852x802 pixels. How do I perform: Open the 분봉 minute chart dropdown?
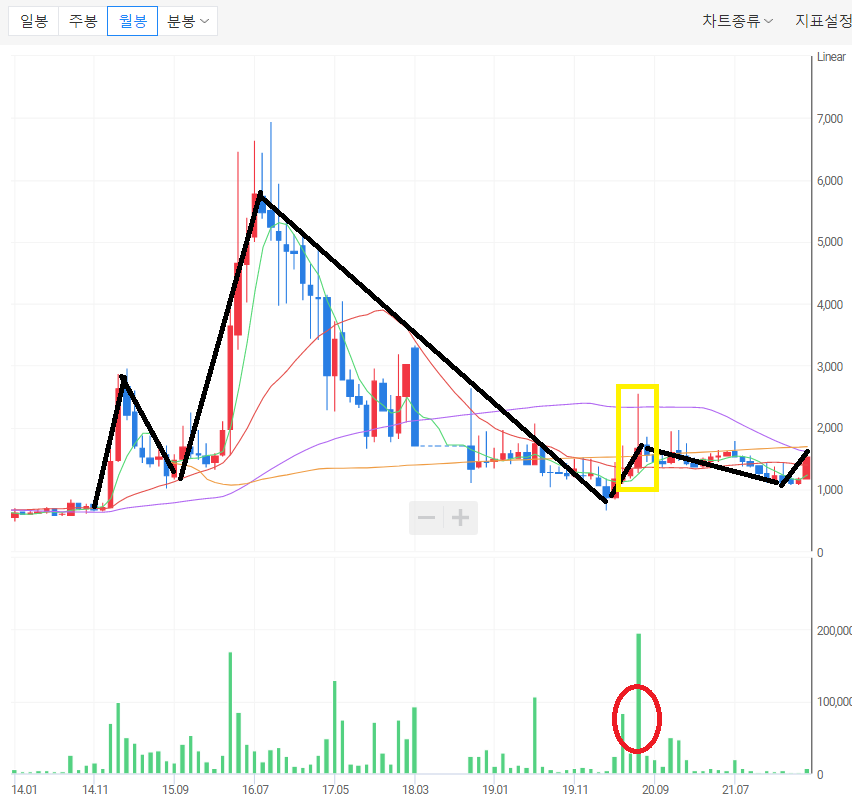[187, 21]
